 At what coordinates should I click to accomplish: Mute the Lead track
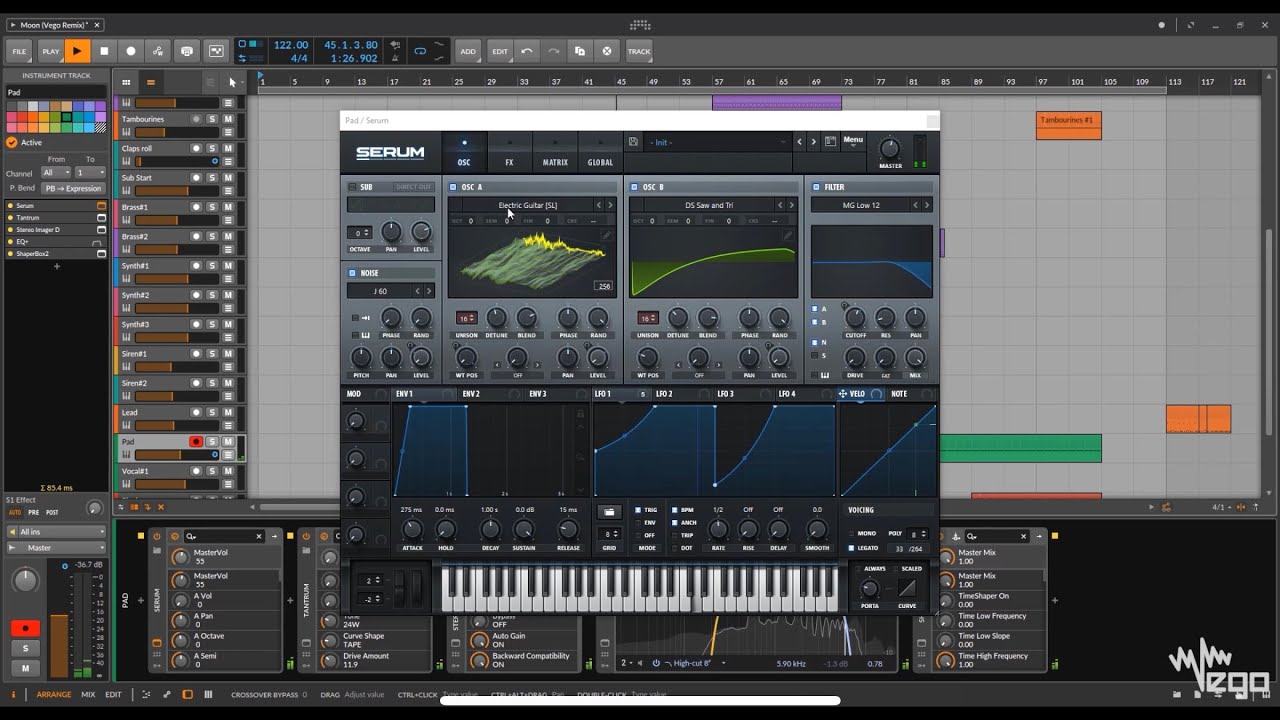(228, 412)
